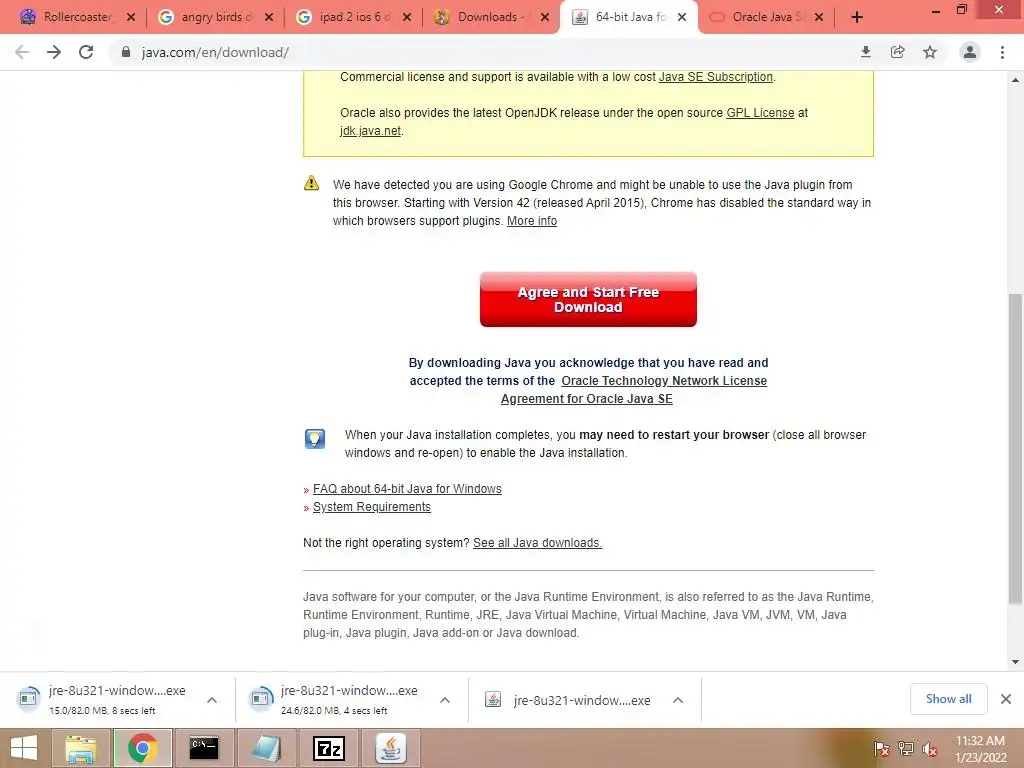Click the Java SE Subscription link
Viewport: 1024px width, 768px height.
(x=716, y=77)
